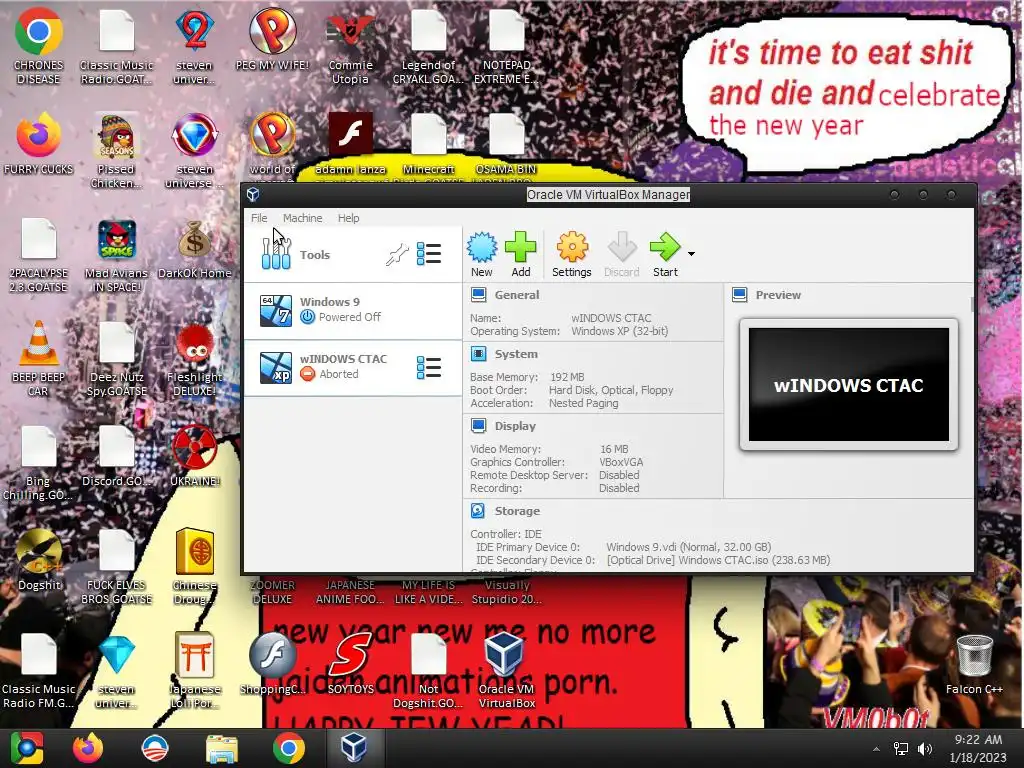Screen dimensions: 1024x768
Task: Open the 2PACALYPSE 2.3 desktop file
Action: point(38,255)
